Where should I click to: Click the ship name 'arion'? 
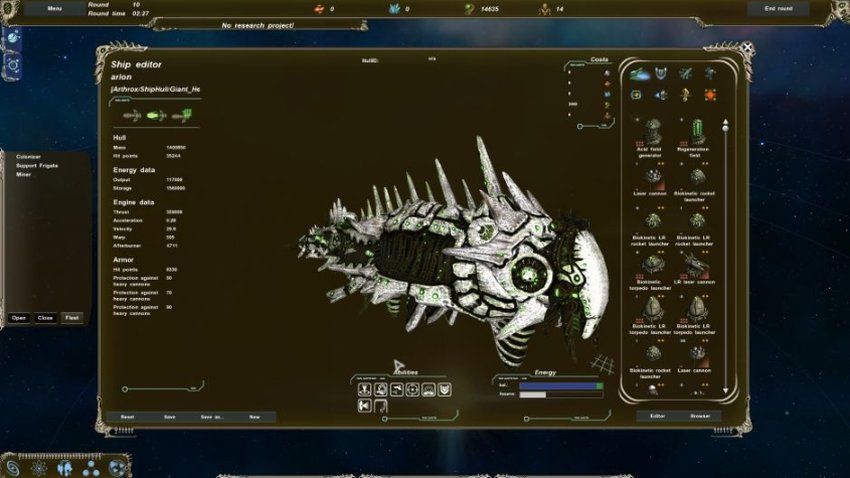121,77
